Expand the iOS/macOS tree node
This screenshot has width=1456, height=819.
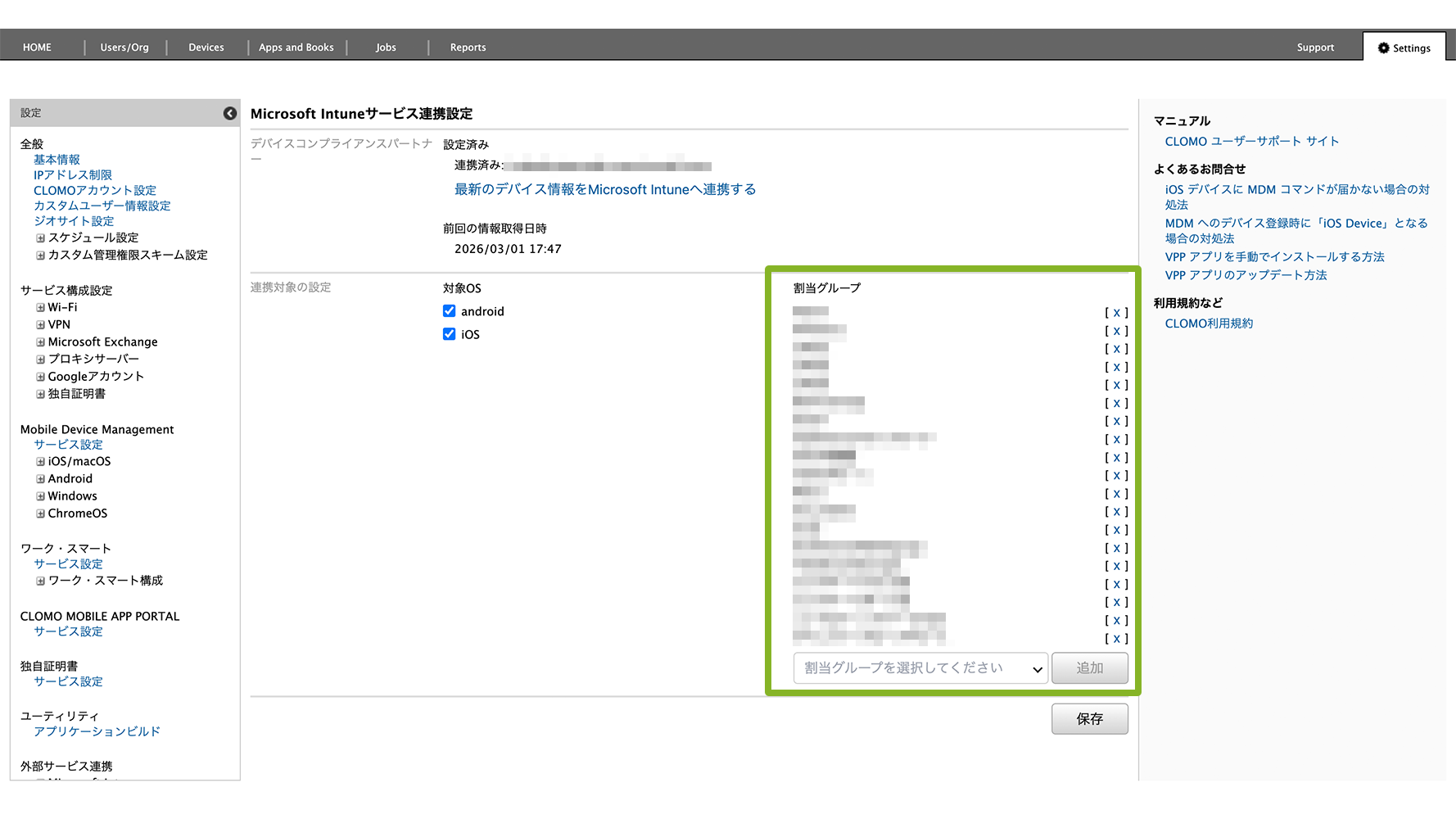[40, 462]
